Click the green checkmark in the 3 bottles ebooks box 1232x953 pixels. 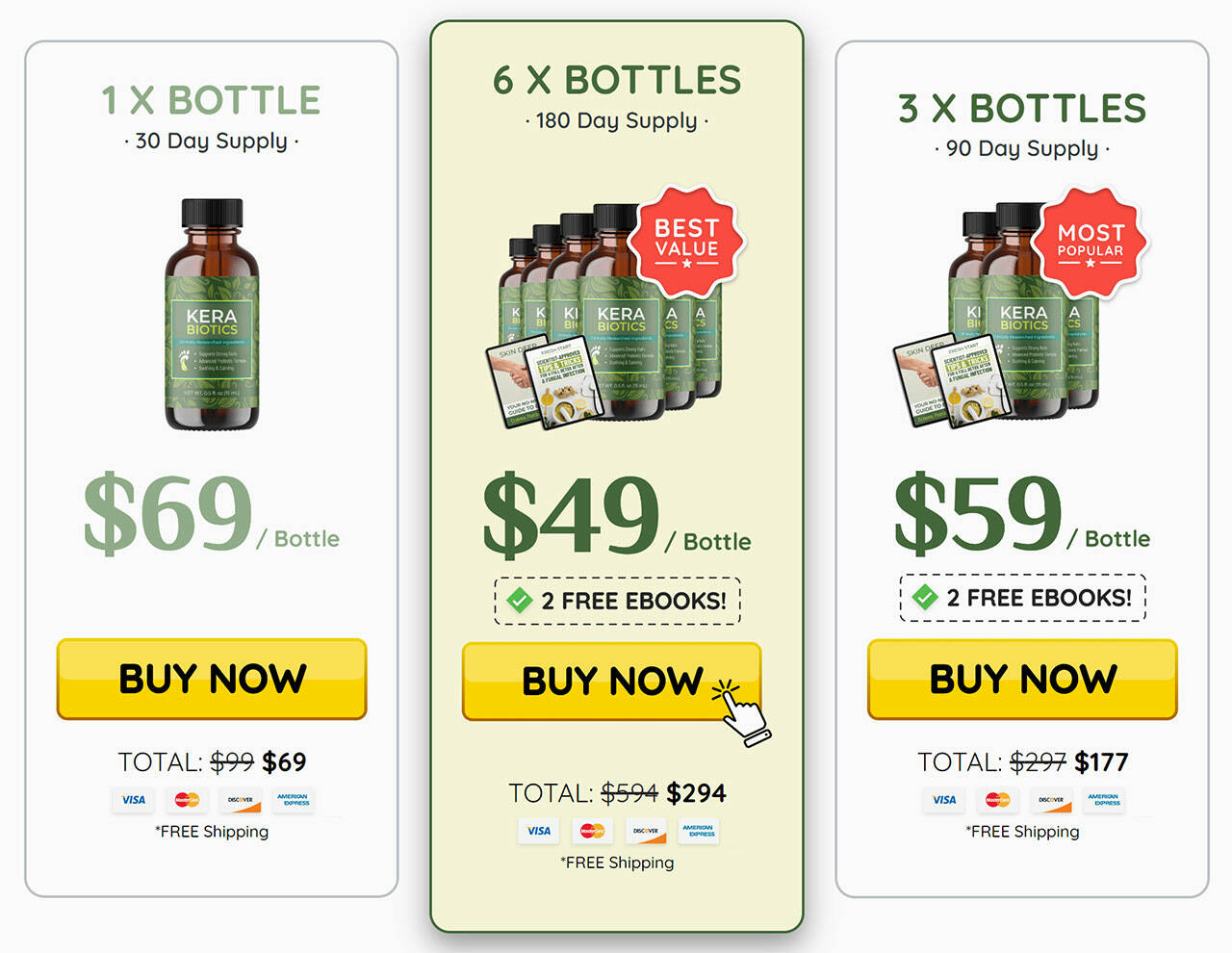point(925,598)
